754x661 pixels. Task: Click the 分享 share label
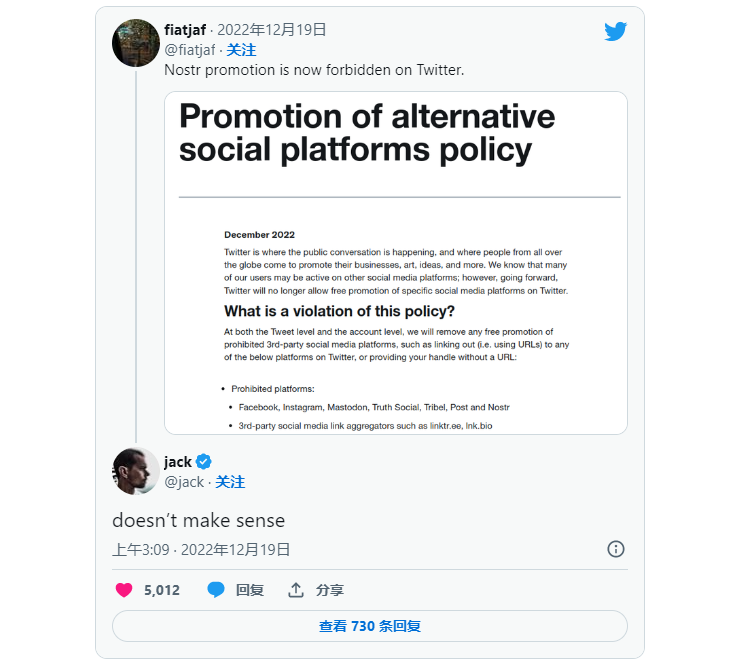point(330,590)
